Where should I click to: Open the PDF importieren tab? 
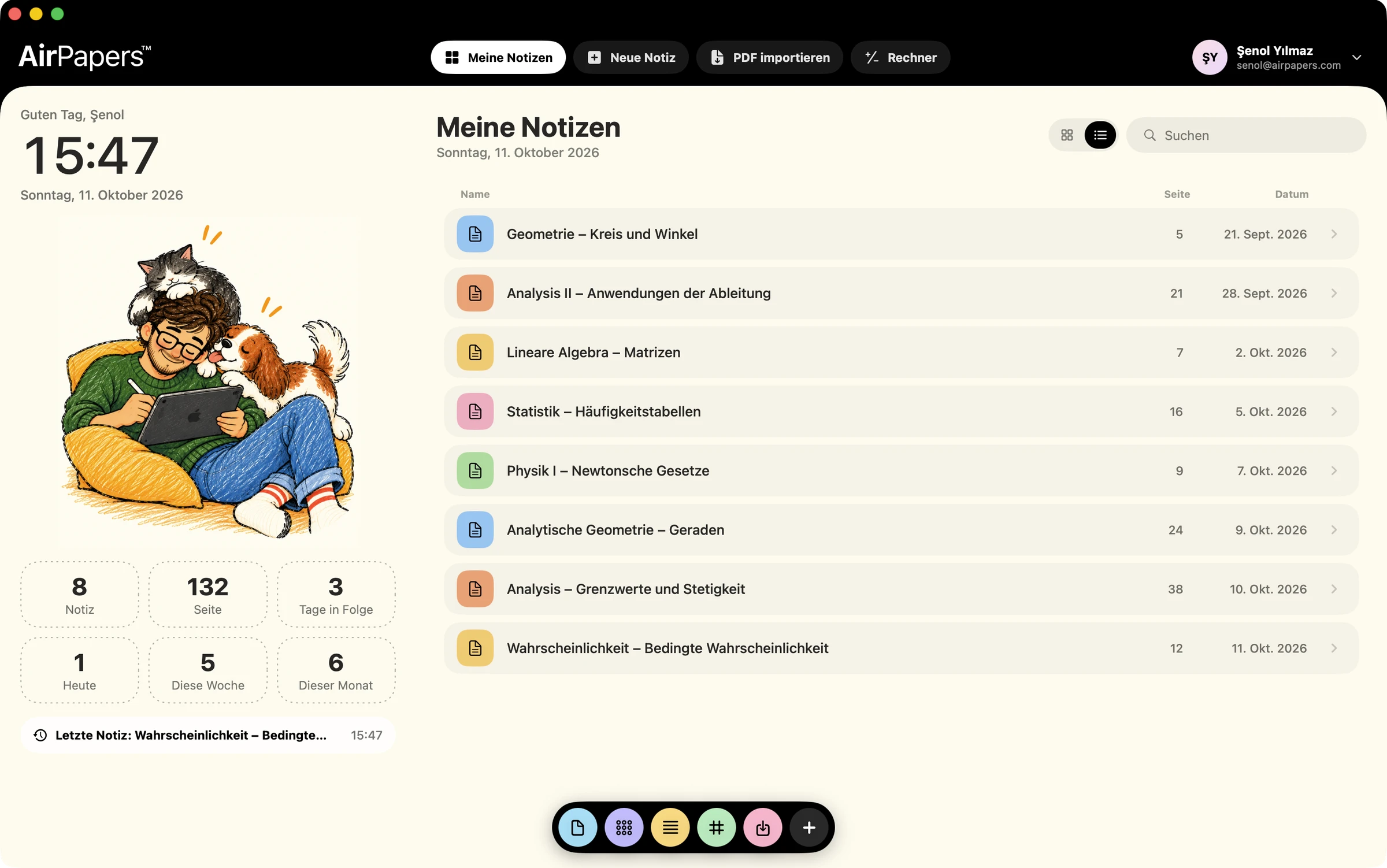(769, 57)
